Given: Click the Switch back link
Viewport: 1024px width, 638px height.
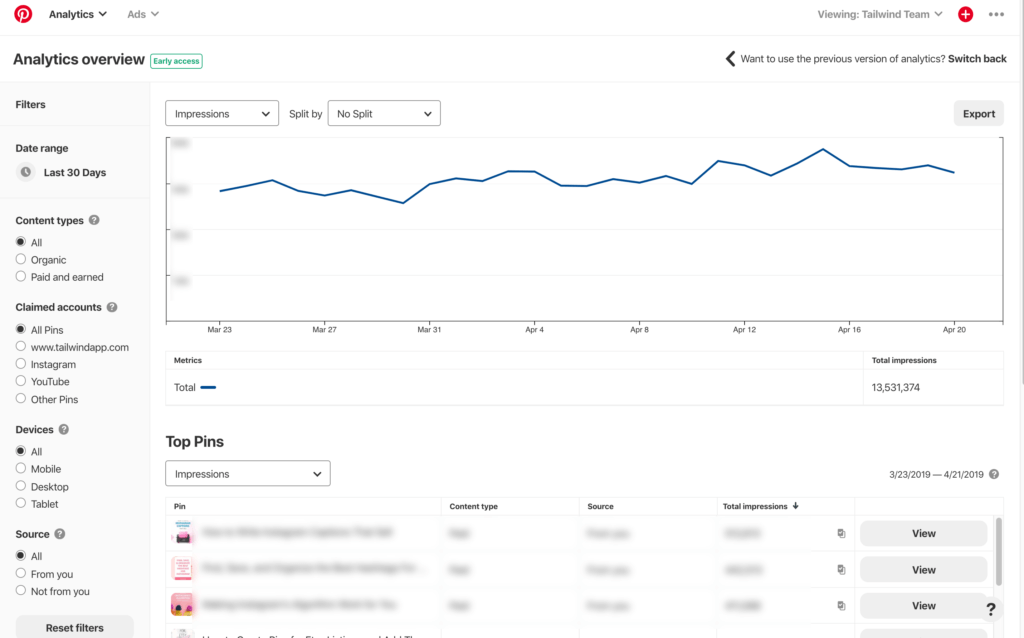Looking at the screenshot, I should [977, 58].
